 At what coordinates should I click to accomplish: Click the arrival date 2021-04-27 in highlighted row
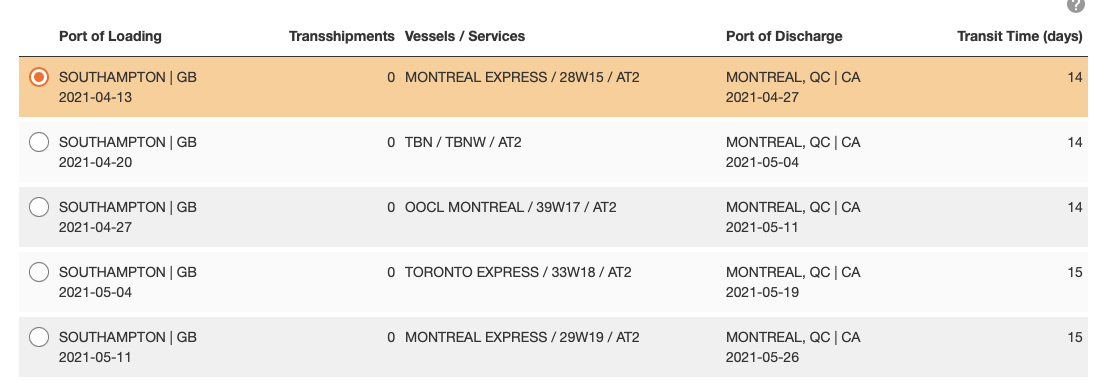[762, 97]
